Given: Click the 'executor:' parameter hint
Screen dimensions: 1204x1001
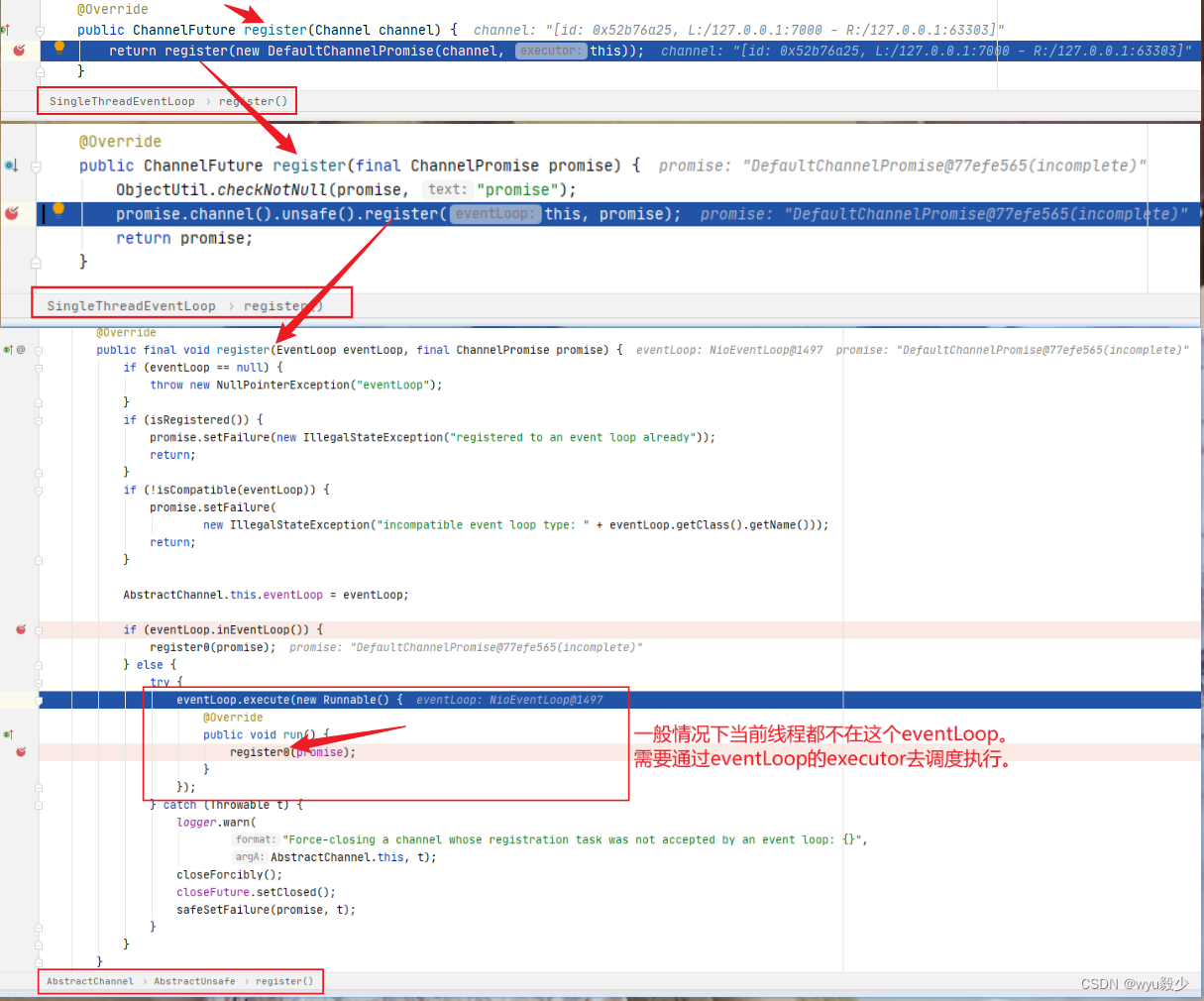Looking at the screenshot, I should 551,51.
